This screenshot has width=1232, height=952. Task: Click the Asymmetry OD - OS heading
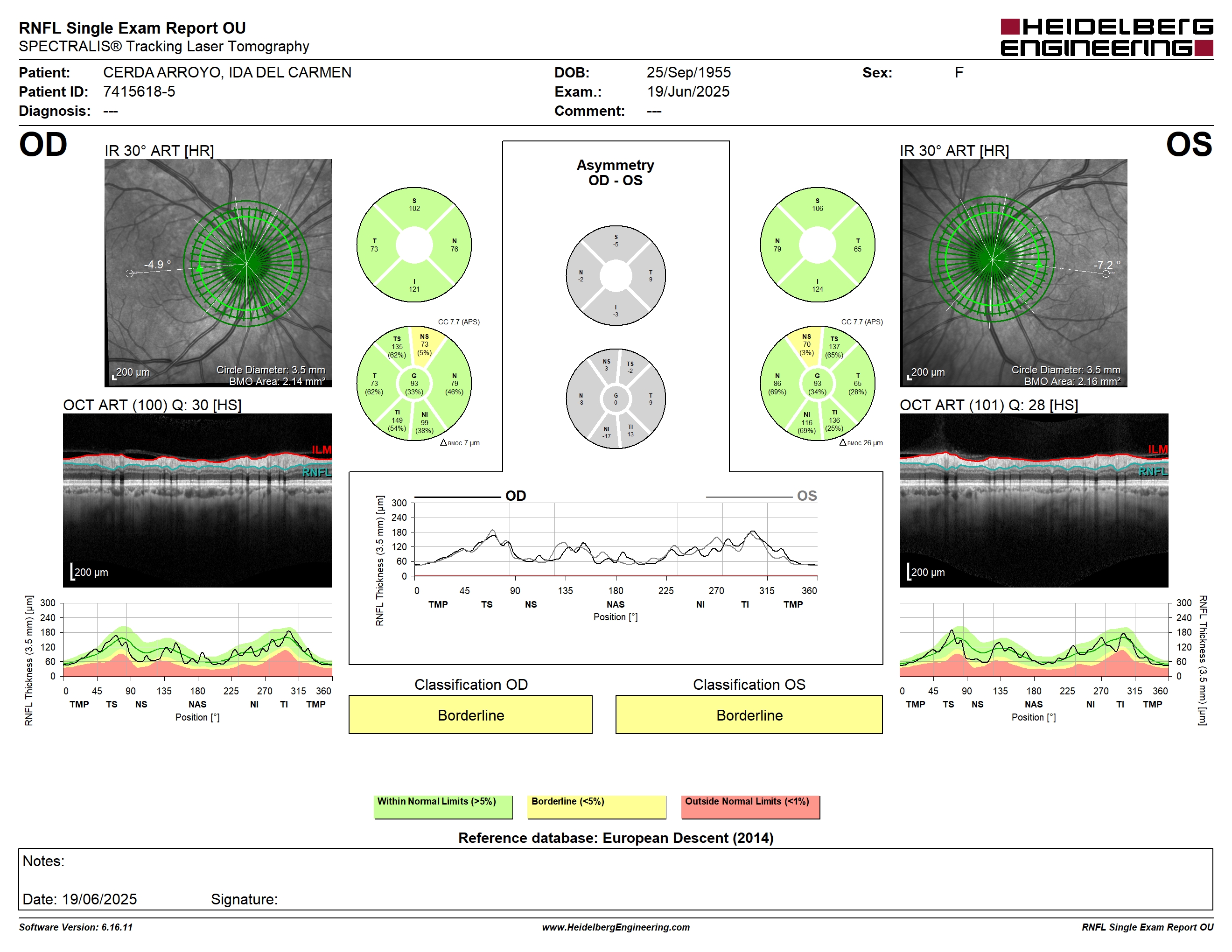pyautogui.click(x=616, y=173)
